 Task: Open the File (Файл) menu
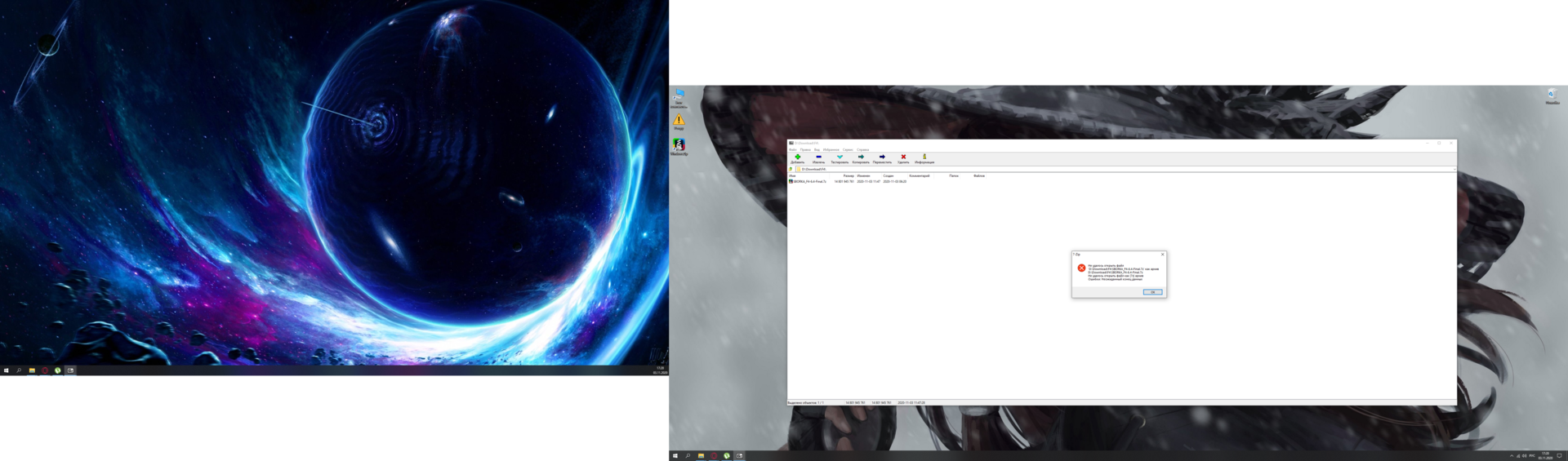(x=792, y=150)
